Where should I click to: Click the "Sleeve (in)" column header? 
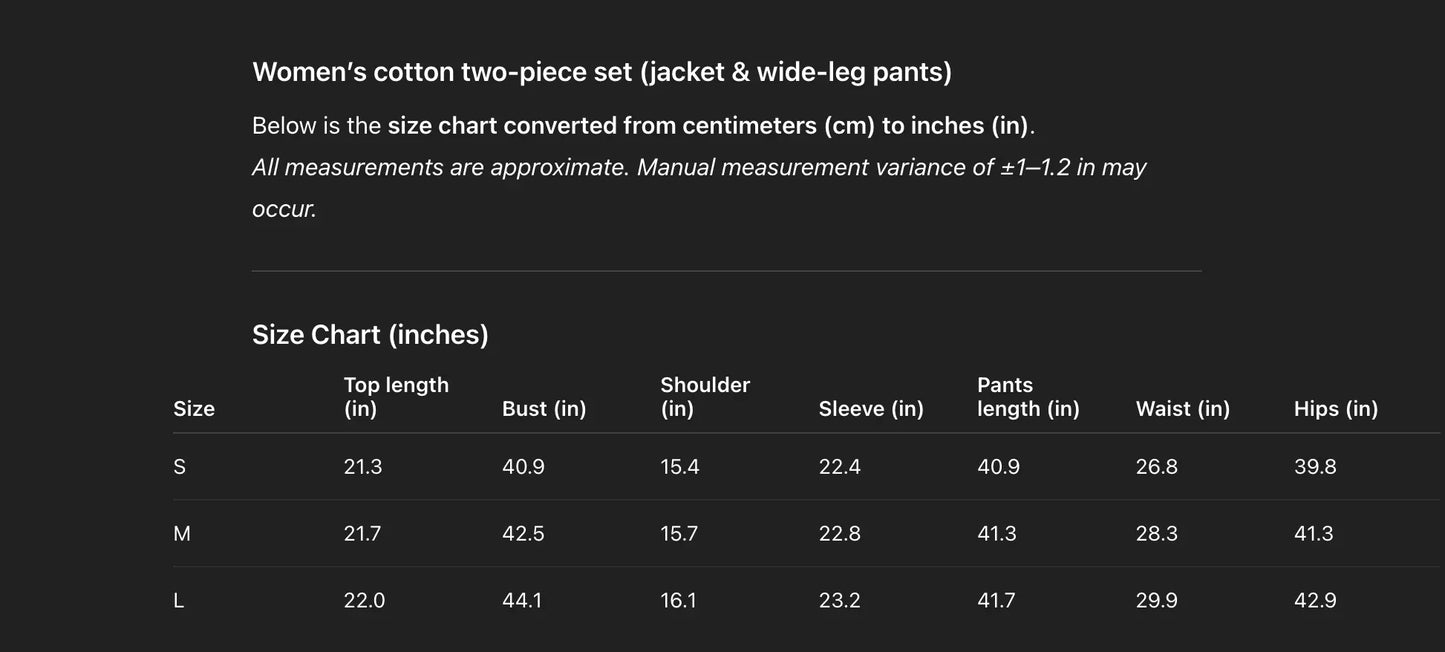pos(871,409)
